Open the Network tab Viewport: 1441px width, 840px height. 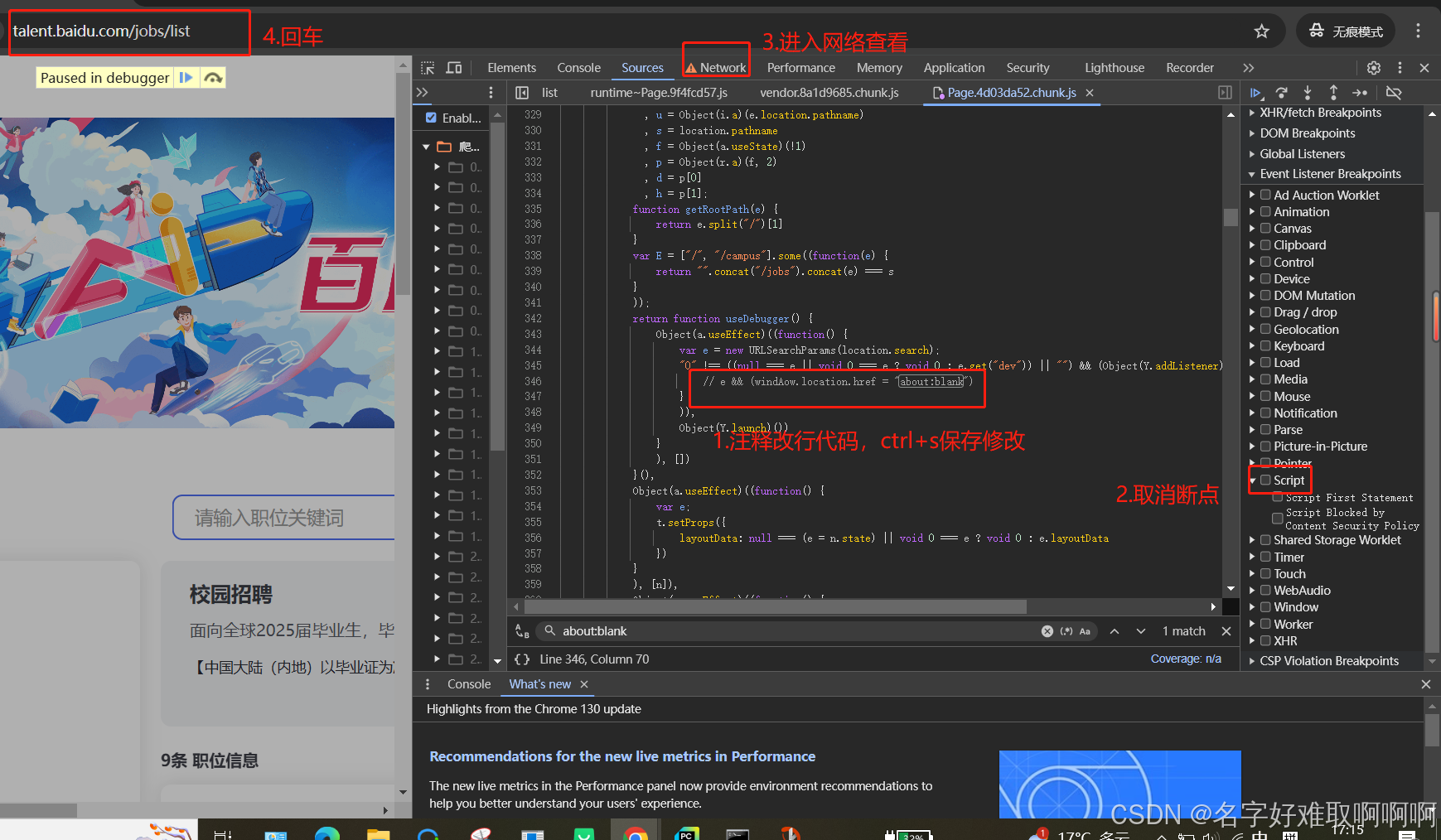coord(715,68)
